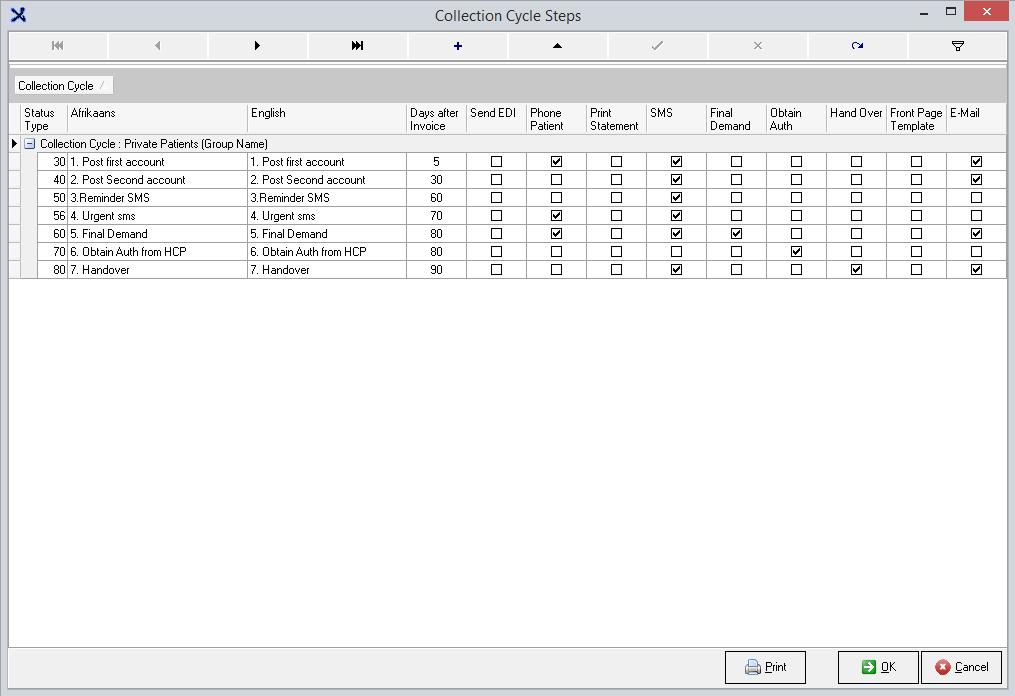Click the Cancel button
Screen dimensions: 1015x696
(x=961, y=667)
